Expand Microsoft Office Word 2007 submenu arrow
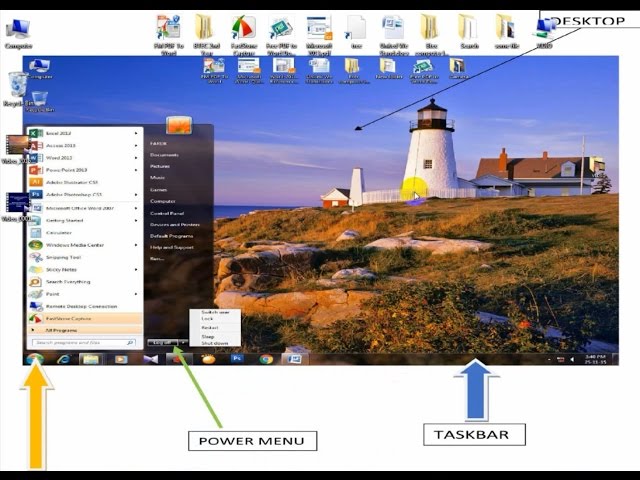 pyautogui.click(x=136, y=208)
